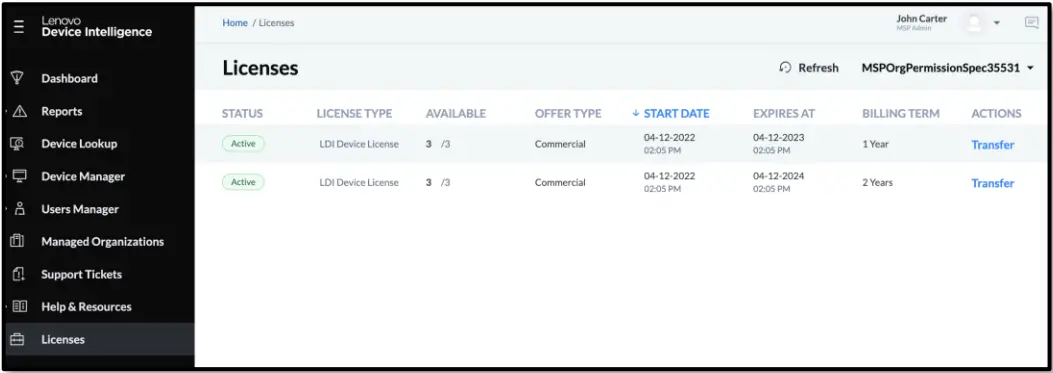Click the Billing Term column header
1053x373 pixels.
(x=901, y=114)
